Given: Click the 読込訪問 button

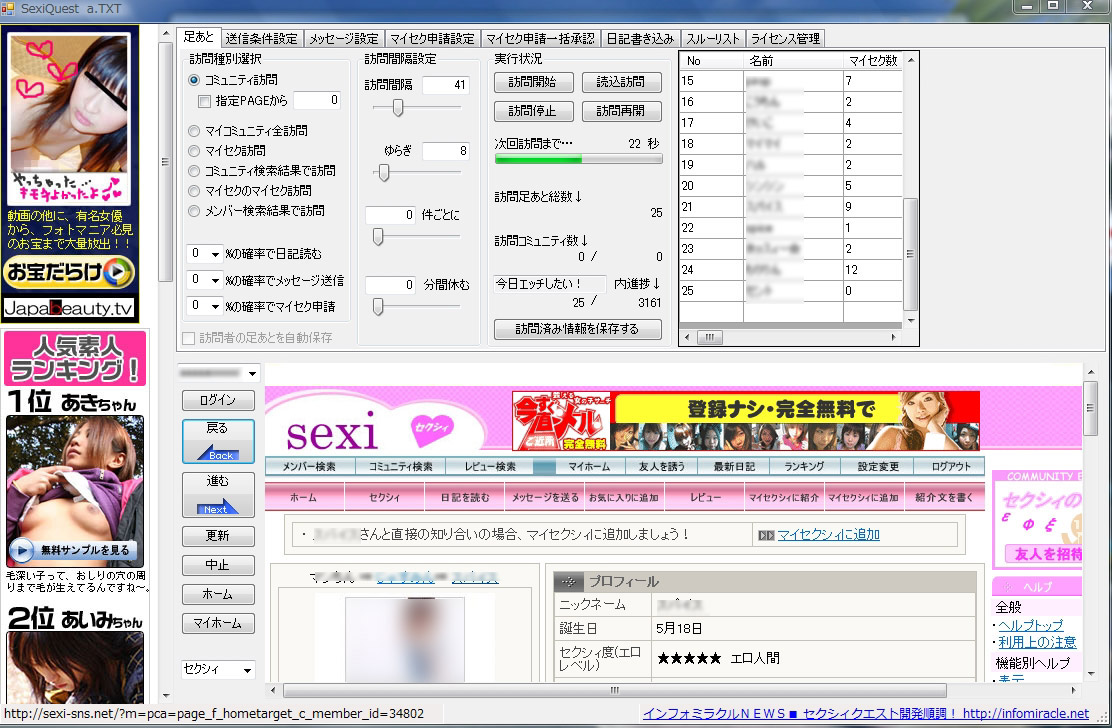Looking at the screenshot, I should [x=621, y=82].
